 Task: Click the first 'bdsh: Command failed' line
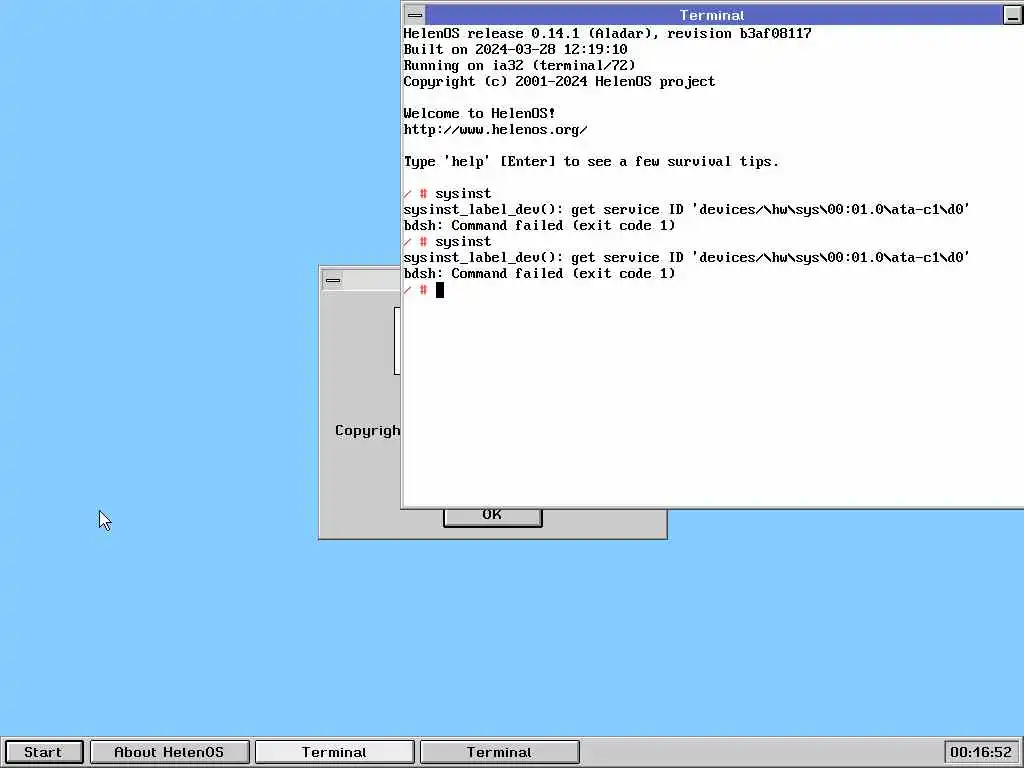[539, 225]
